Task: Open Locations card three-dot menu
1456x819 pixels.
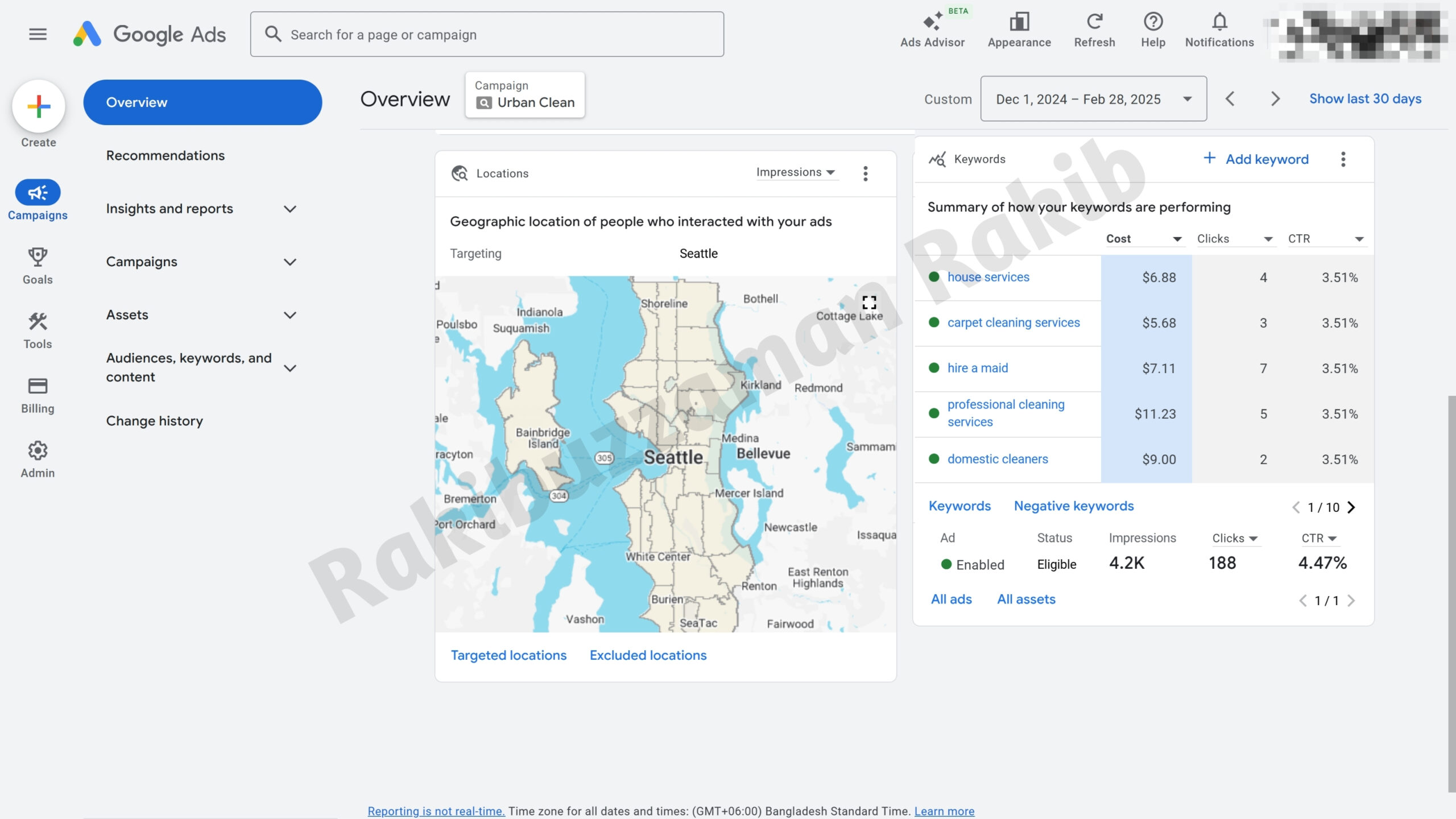Action: 865,173
